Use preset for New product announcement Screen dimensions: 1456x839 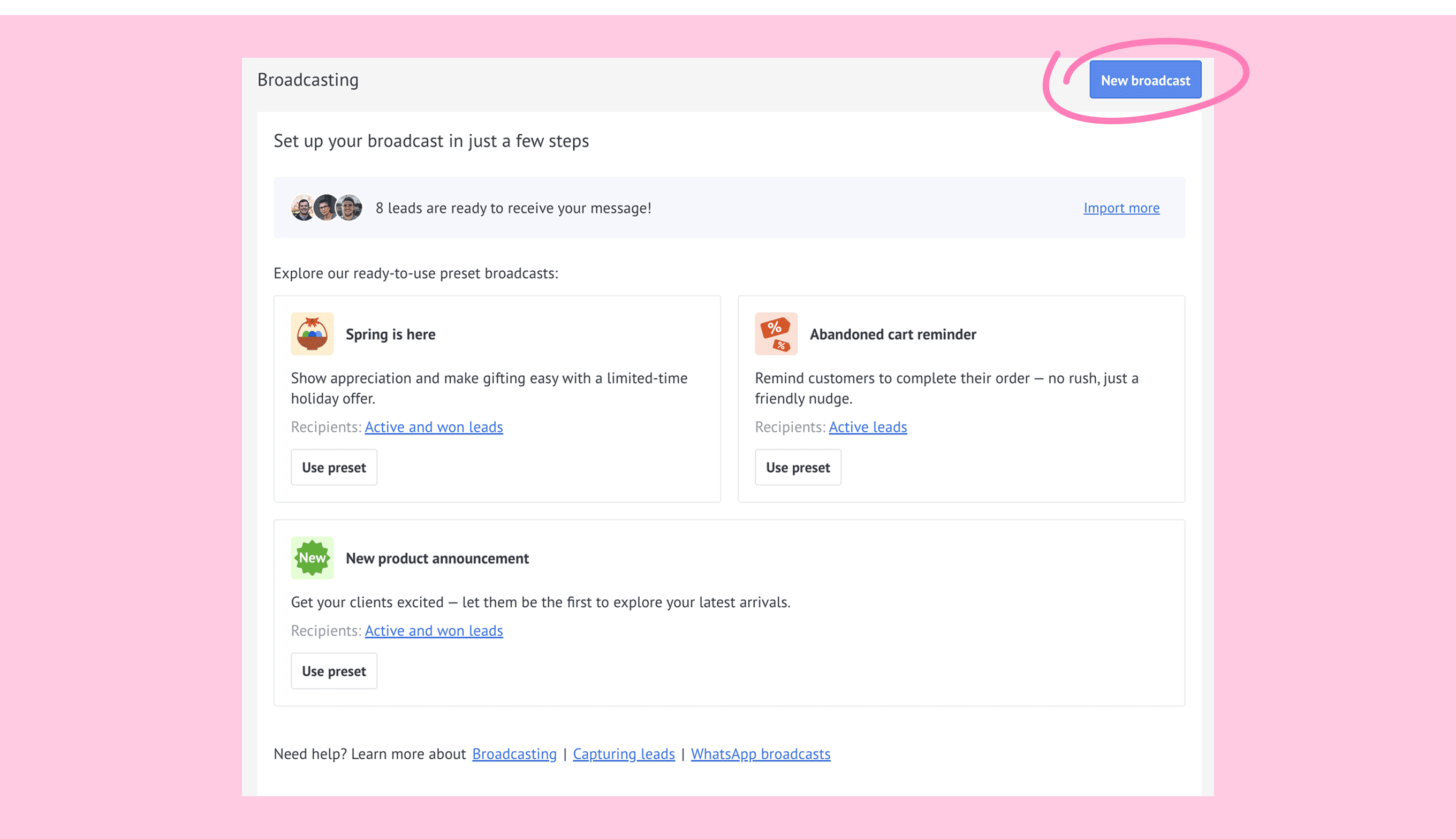[x=333, y=671]
